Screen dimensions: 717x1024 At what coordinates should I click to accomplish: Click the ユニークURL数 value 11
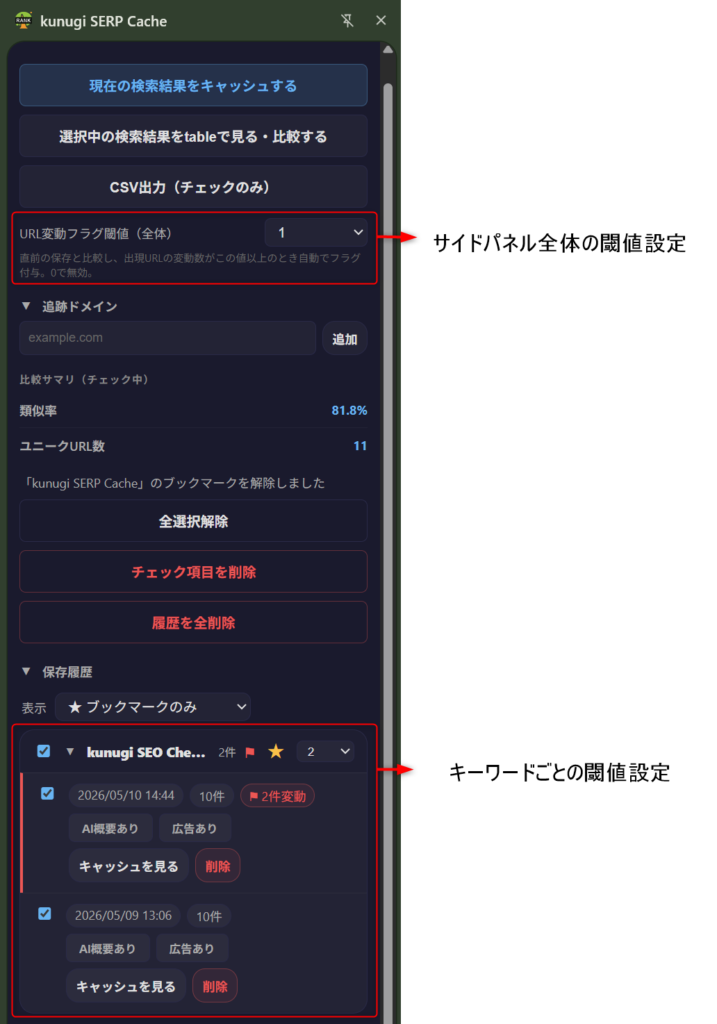click(360, 445)
